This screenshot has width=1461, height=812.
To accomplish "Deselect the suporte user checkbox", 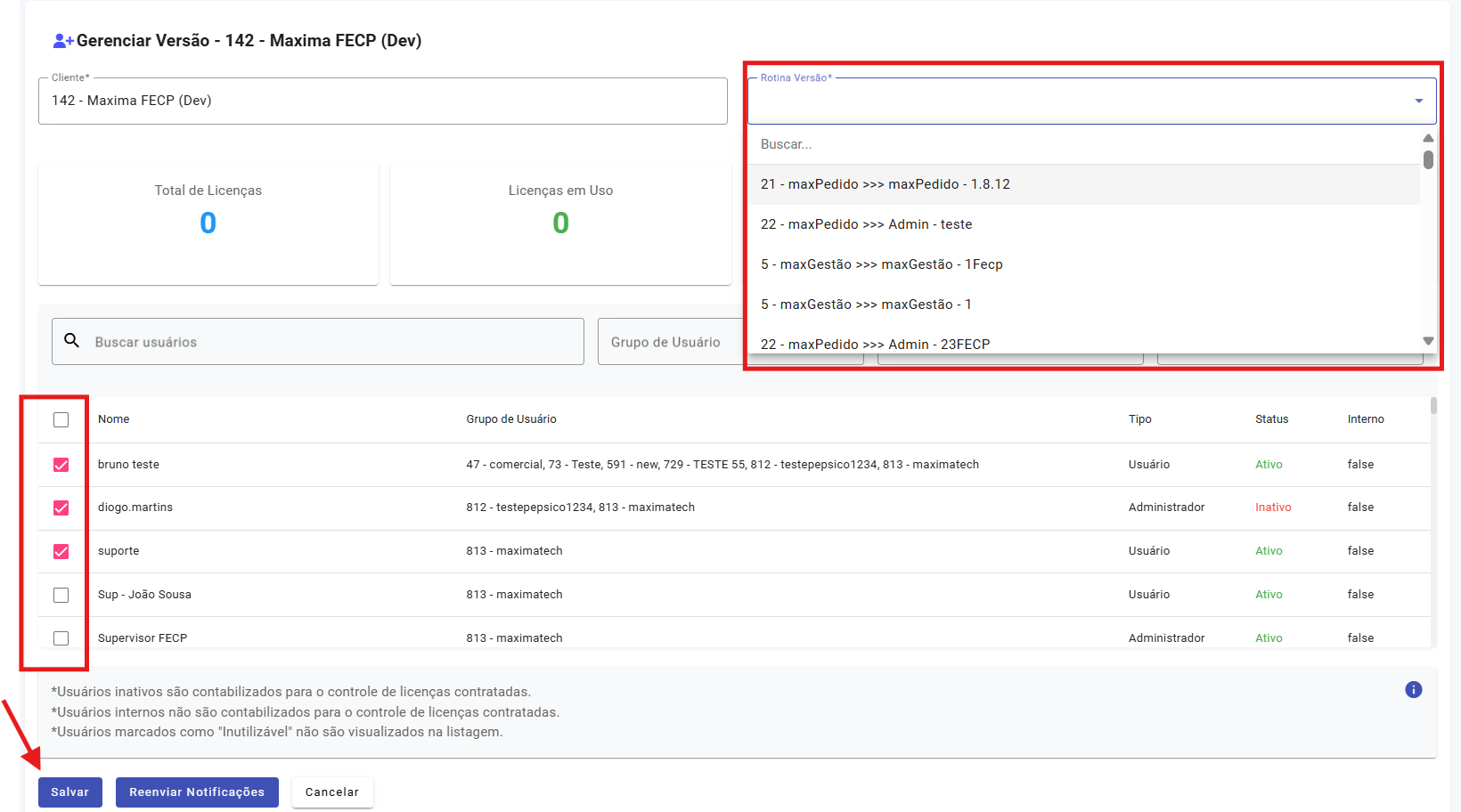I will point(61,551).
